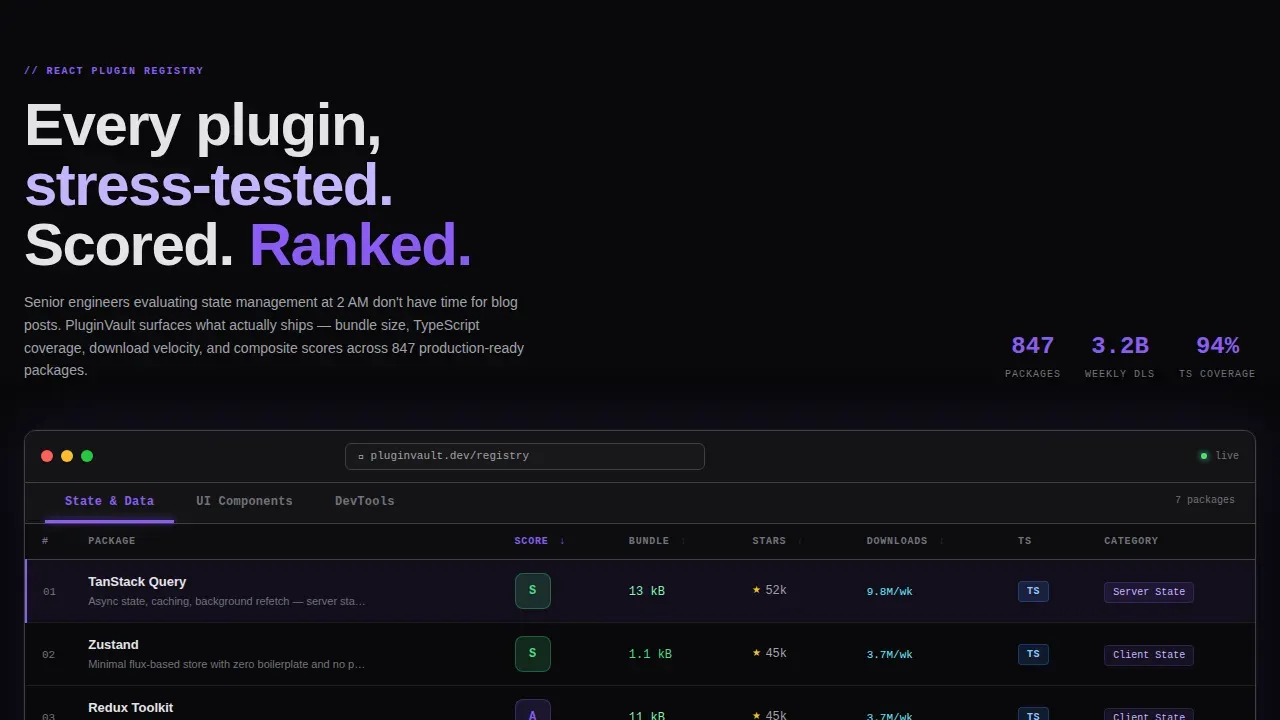Click the sort arrow beside the Score header

562,541
